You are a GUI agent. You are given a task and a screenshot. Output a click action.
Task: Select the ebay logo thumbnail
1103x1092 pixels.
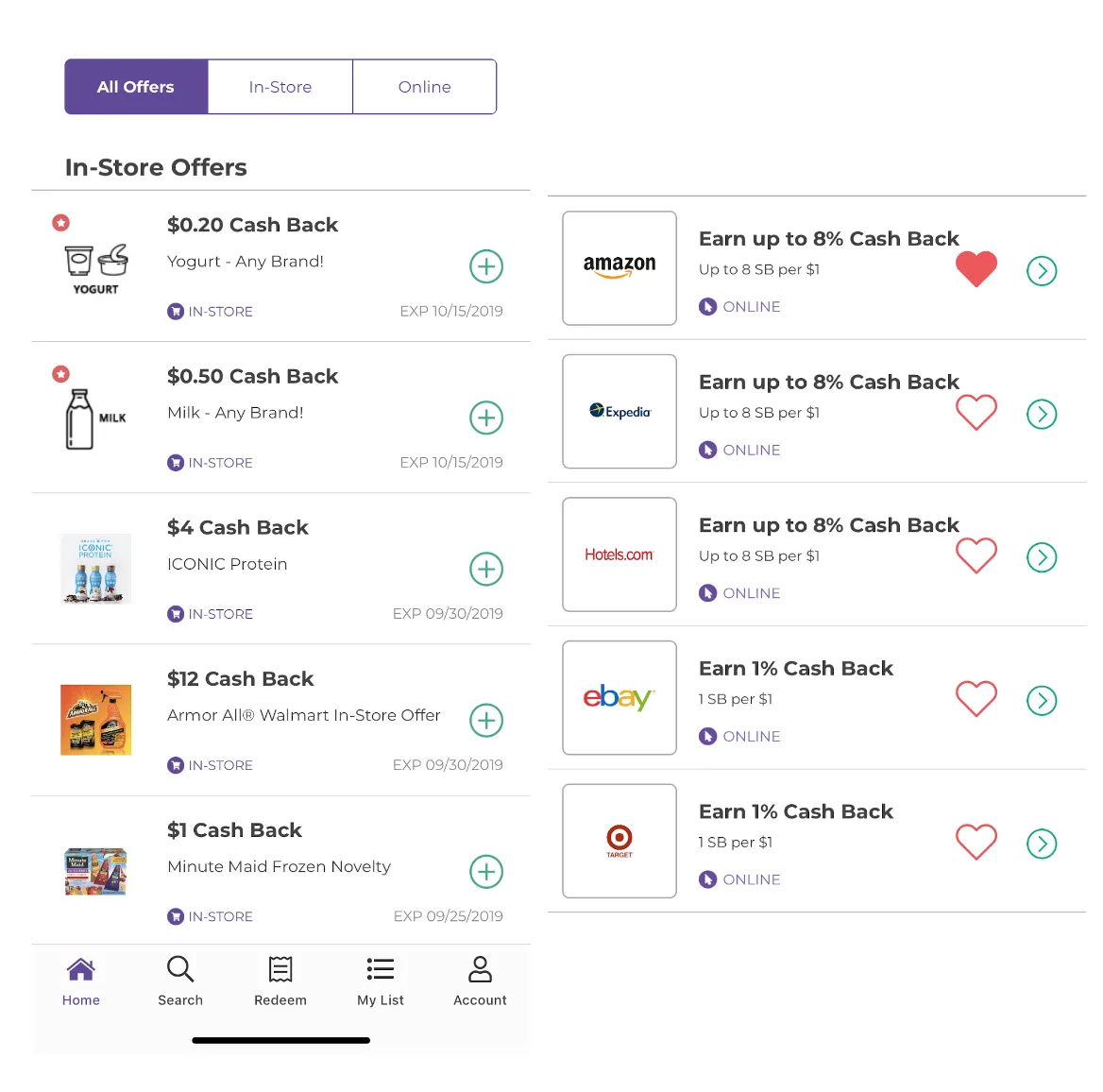pyautogui.click(x=619, y=698)
